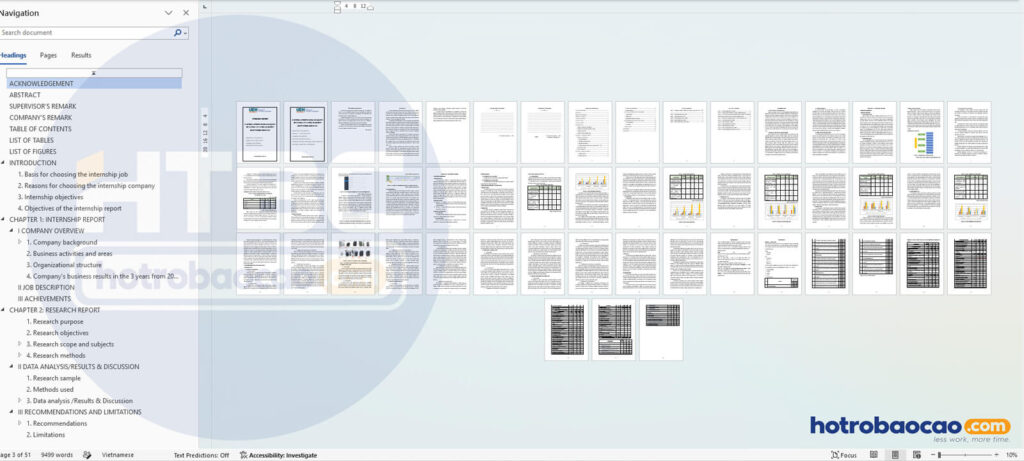Open search options dropdown arrow beside magnifier
This screenshot has height=461, width=1024.
185,33
